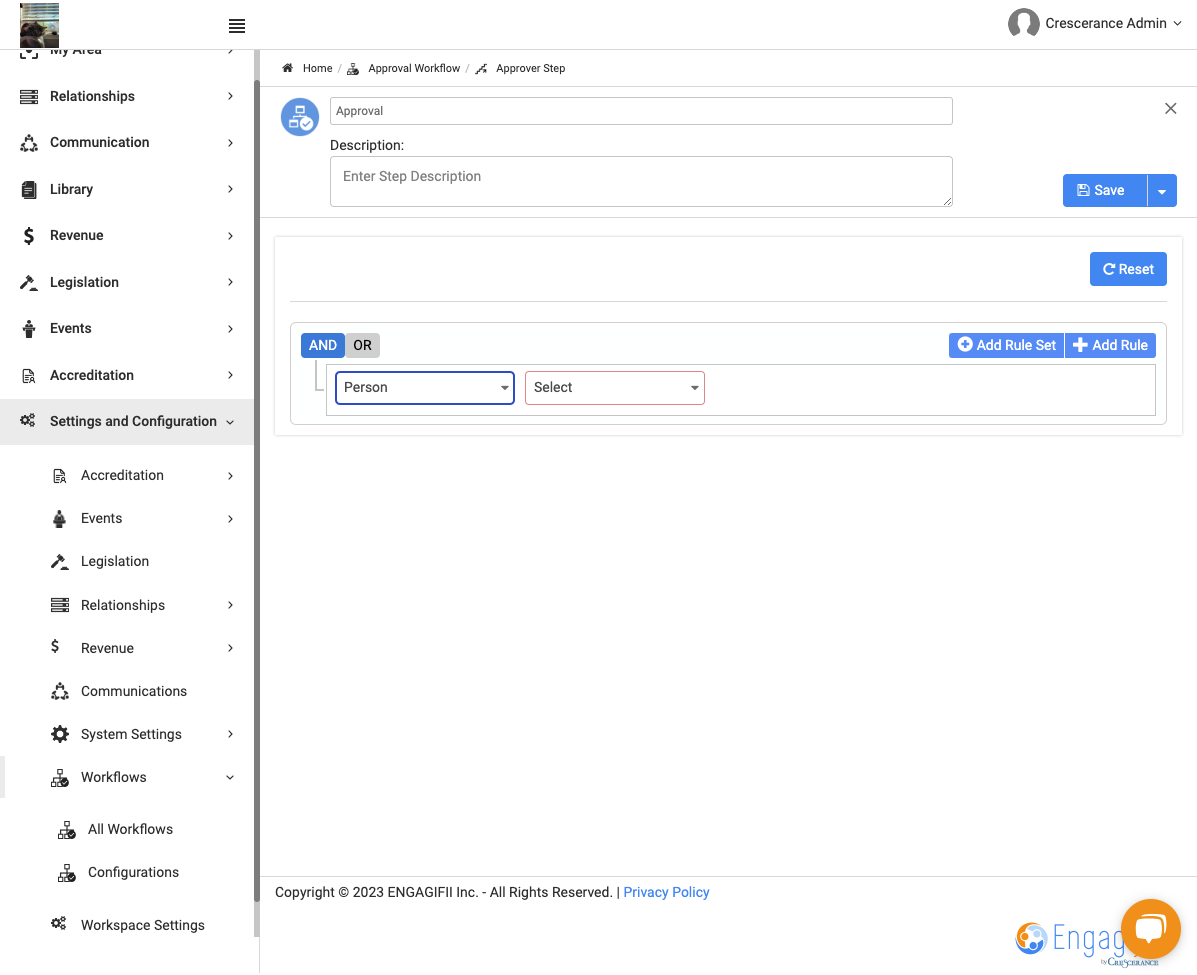The width and height of the screenshot is (1197, 975).
Task: Click the Save button
Action: 1105,191
